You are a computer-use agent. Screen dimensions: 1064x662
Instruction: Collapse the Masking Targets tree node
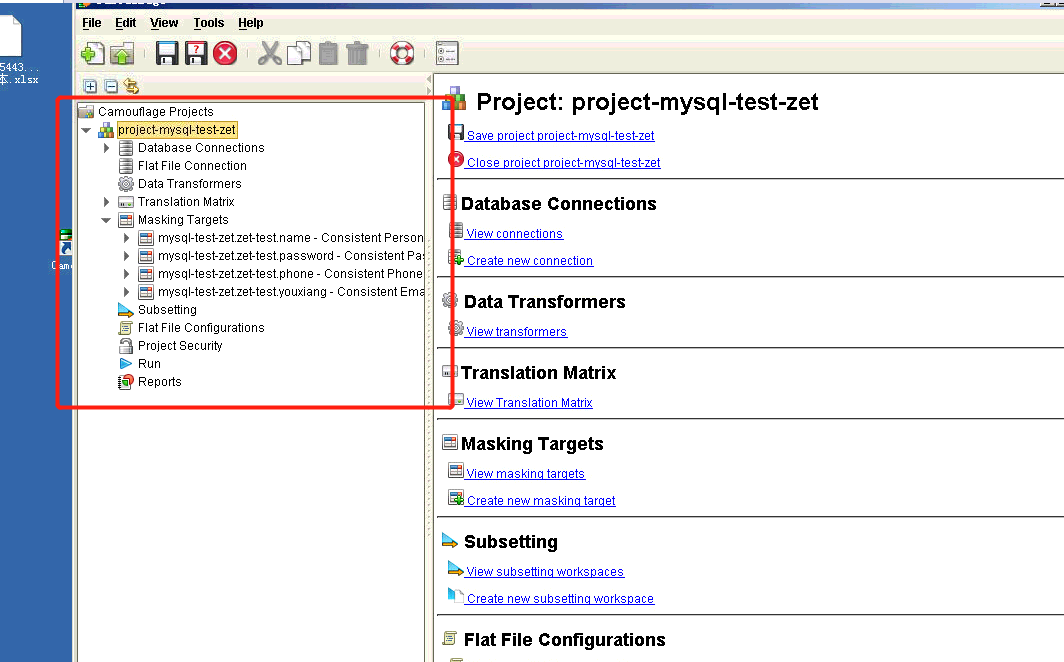tap(106, 220)
